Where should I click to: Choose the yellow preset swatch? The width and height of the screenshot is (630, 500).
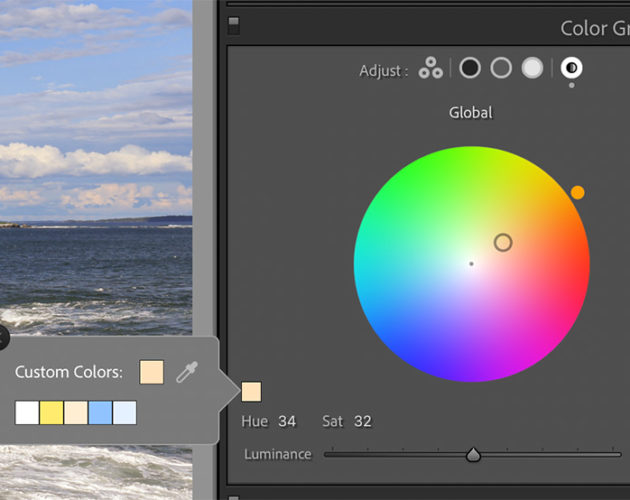(x=51, y=412)
